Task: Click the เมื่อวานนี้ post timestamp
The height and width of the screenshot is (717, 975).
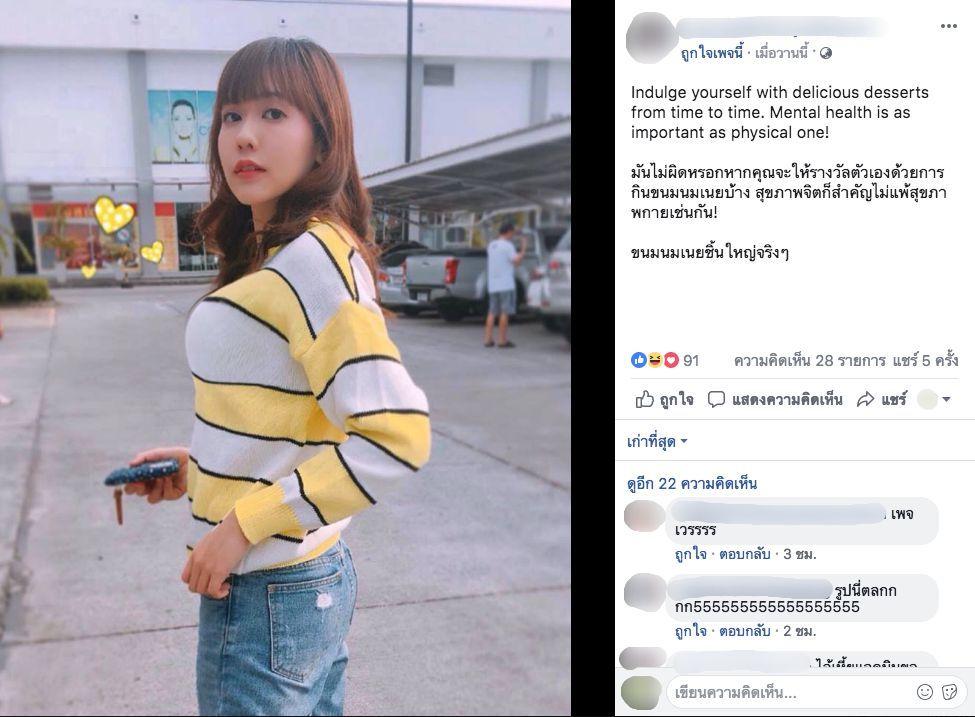Action: [782, 53]
